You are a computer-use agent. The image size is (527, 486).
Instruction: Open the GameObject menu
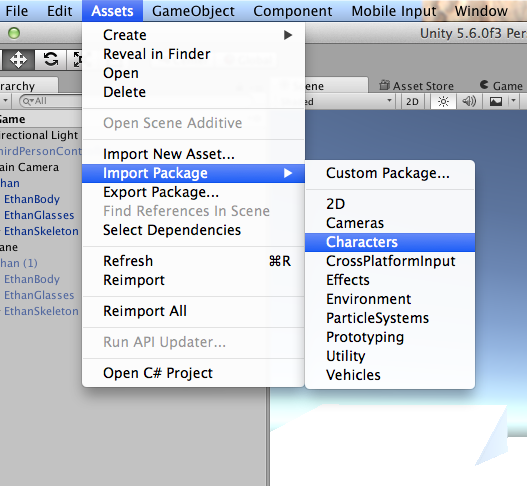point(193,11)
